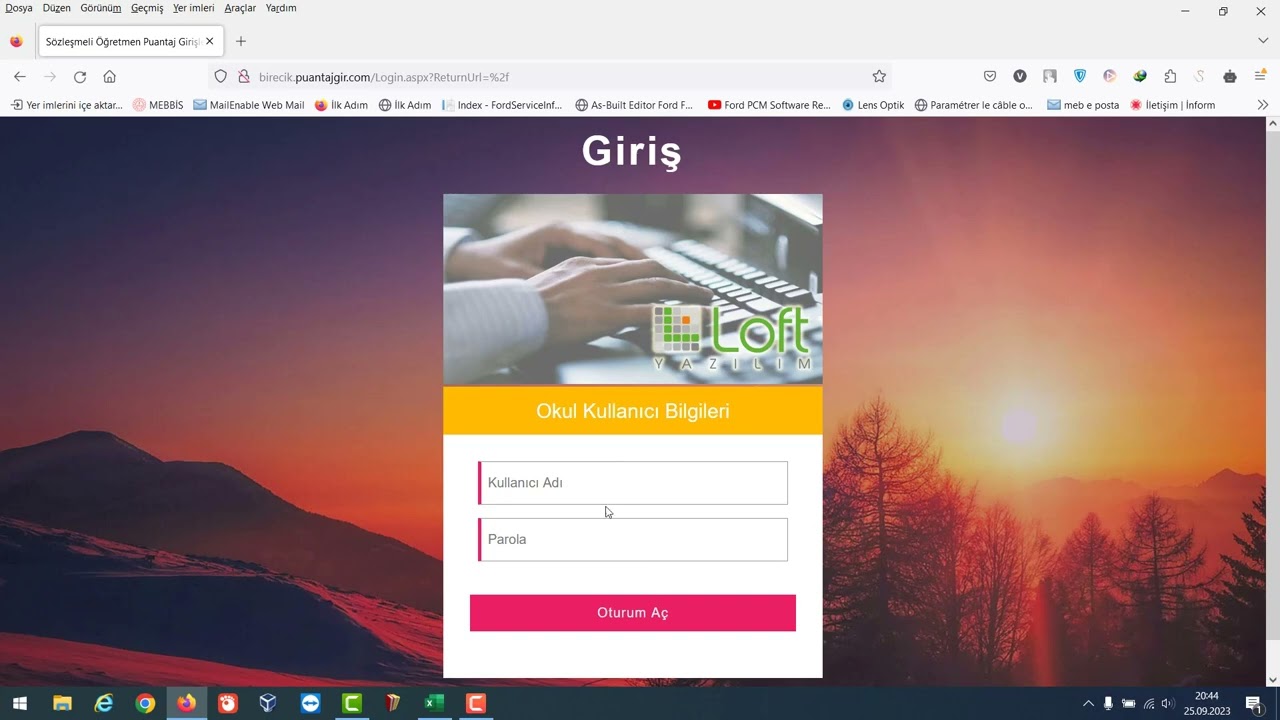The width and height of the screenshot is (1280, 720).
Task: Show site security lock information
Action: [x=243, y=77]
